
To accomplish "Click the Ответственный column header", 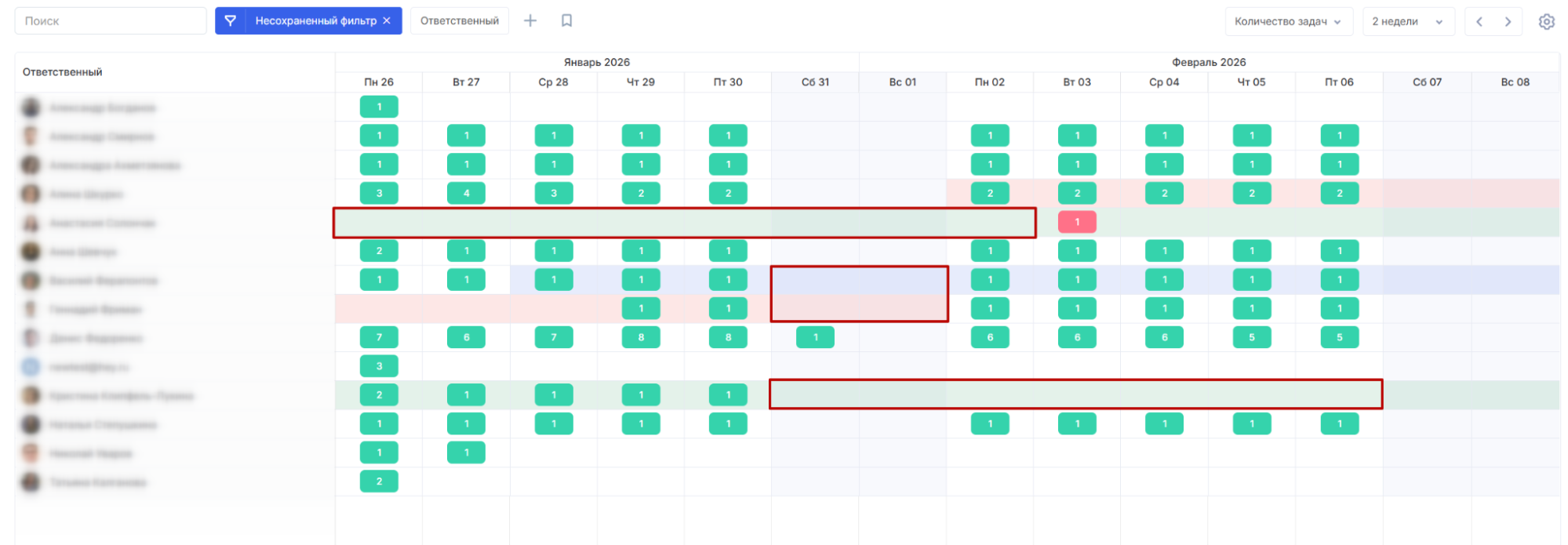I will point(63,72).
